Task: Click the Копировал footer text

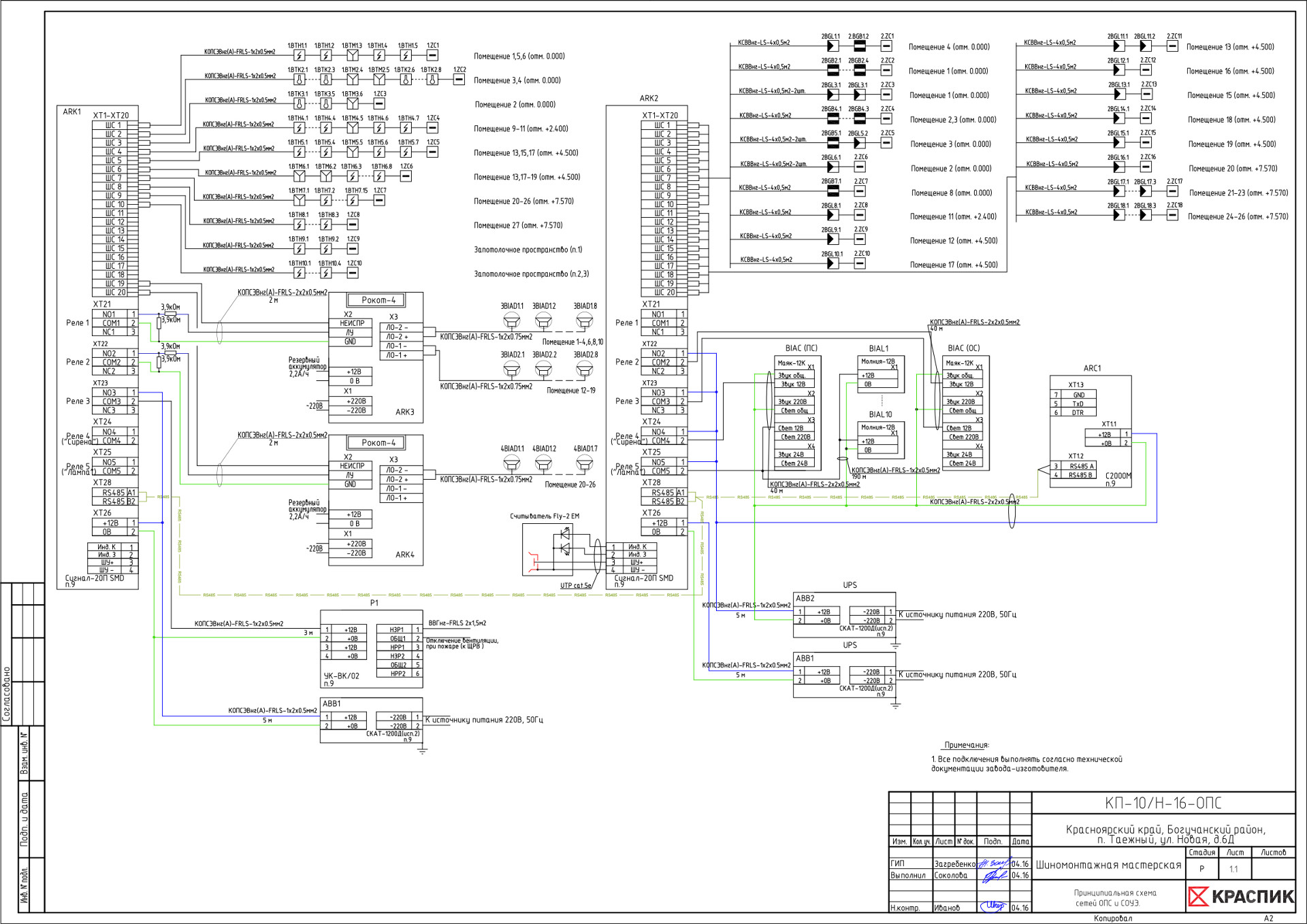Action: tap(1113, 919)
